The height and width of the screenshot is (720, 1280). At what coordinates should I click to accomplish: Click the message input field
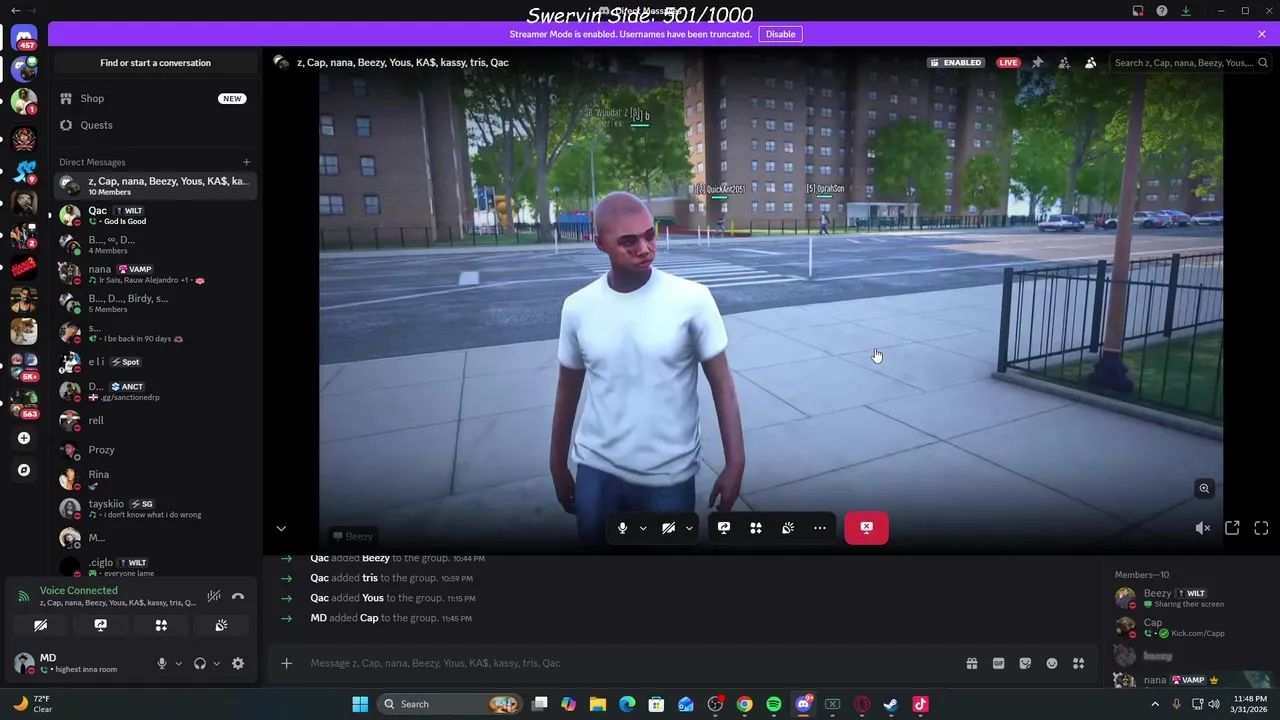[x=630, y=663]
